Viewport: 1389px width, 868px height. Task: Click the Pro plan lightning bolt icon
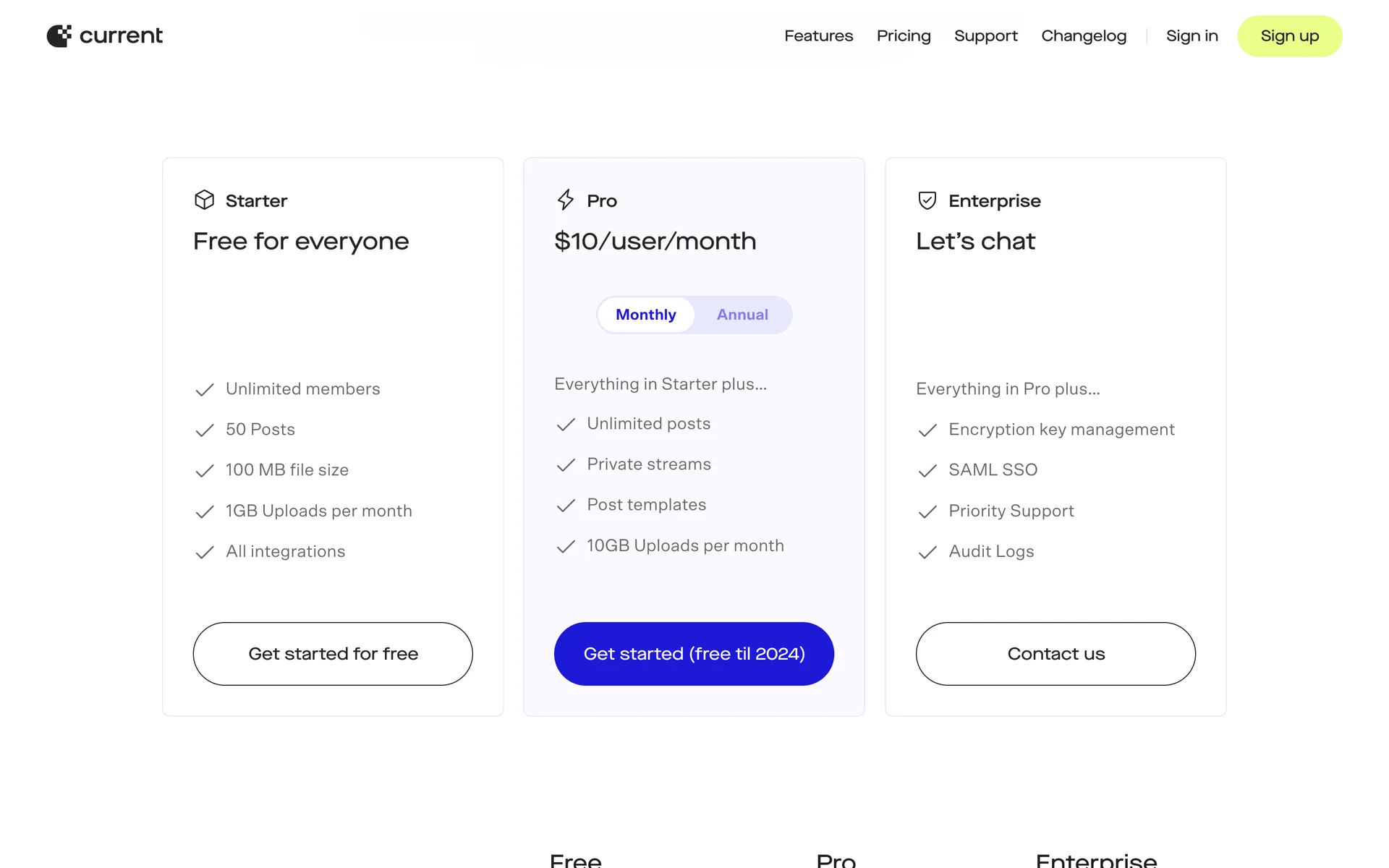(x=566, y=200)
